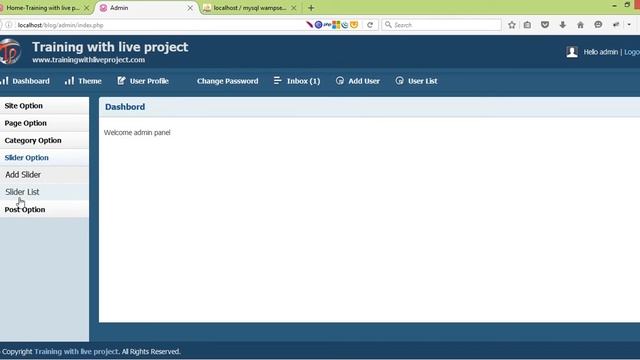Click the admin user avatar icon
The image size is (640, 360).
tap(572, 52)
